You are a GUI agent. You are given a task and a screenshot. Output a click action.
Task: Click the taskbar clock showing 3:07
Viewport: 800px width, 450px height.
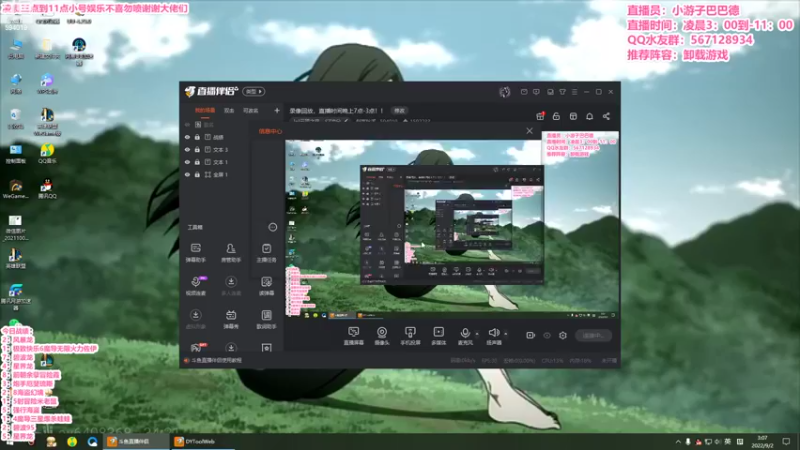click(x=763, y=442)
